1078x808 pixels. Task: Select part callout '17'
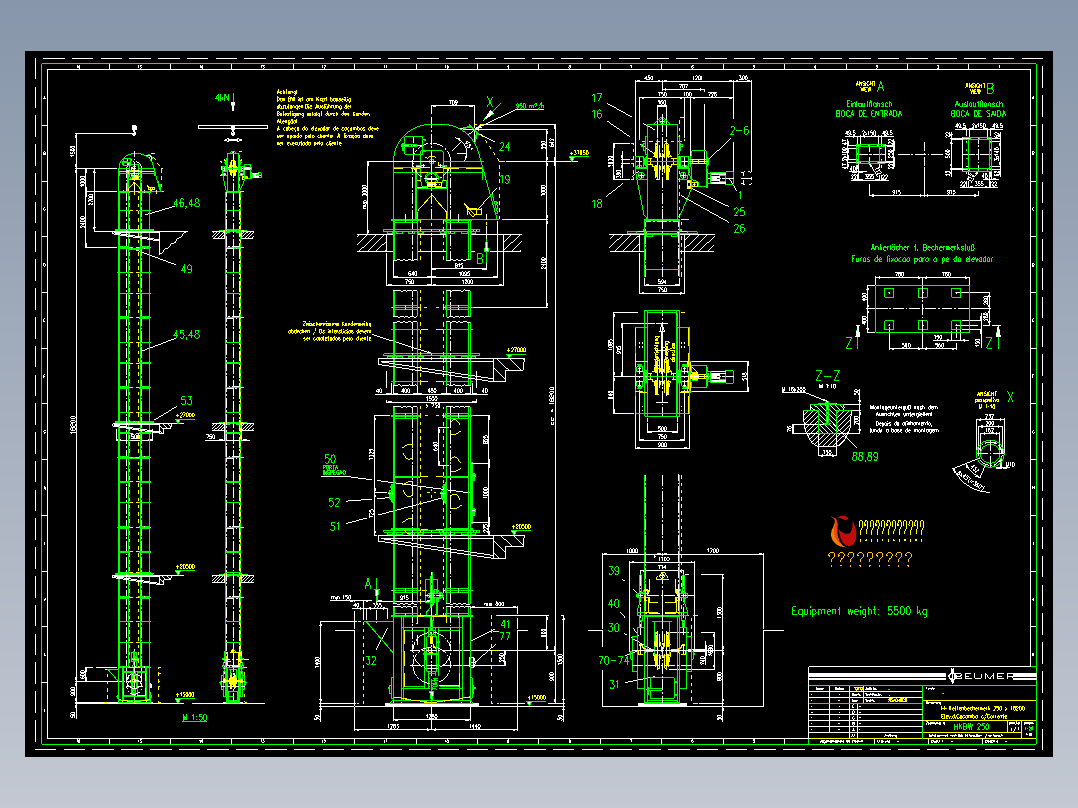pyautogui.click(x=597, y=98)
